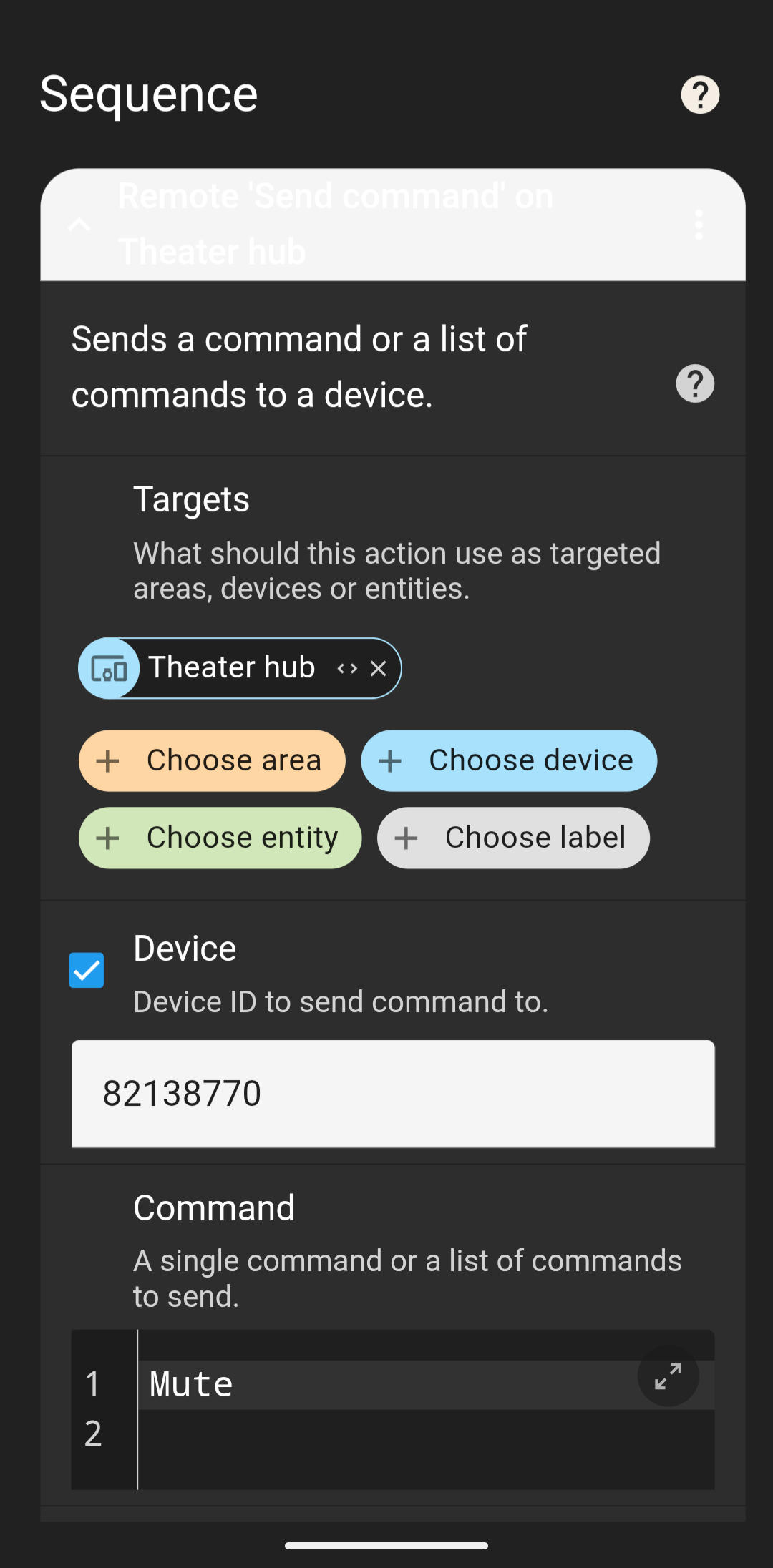Expand Theater hub target into entities
The width and height of the screenshot is (773, 1568).
(x=347, y=668)
